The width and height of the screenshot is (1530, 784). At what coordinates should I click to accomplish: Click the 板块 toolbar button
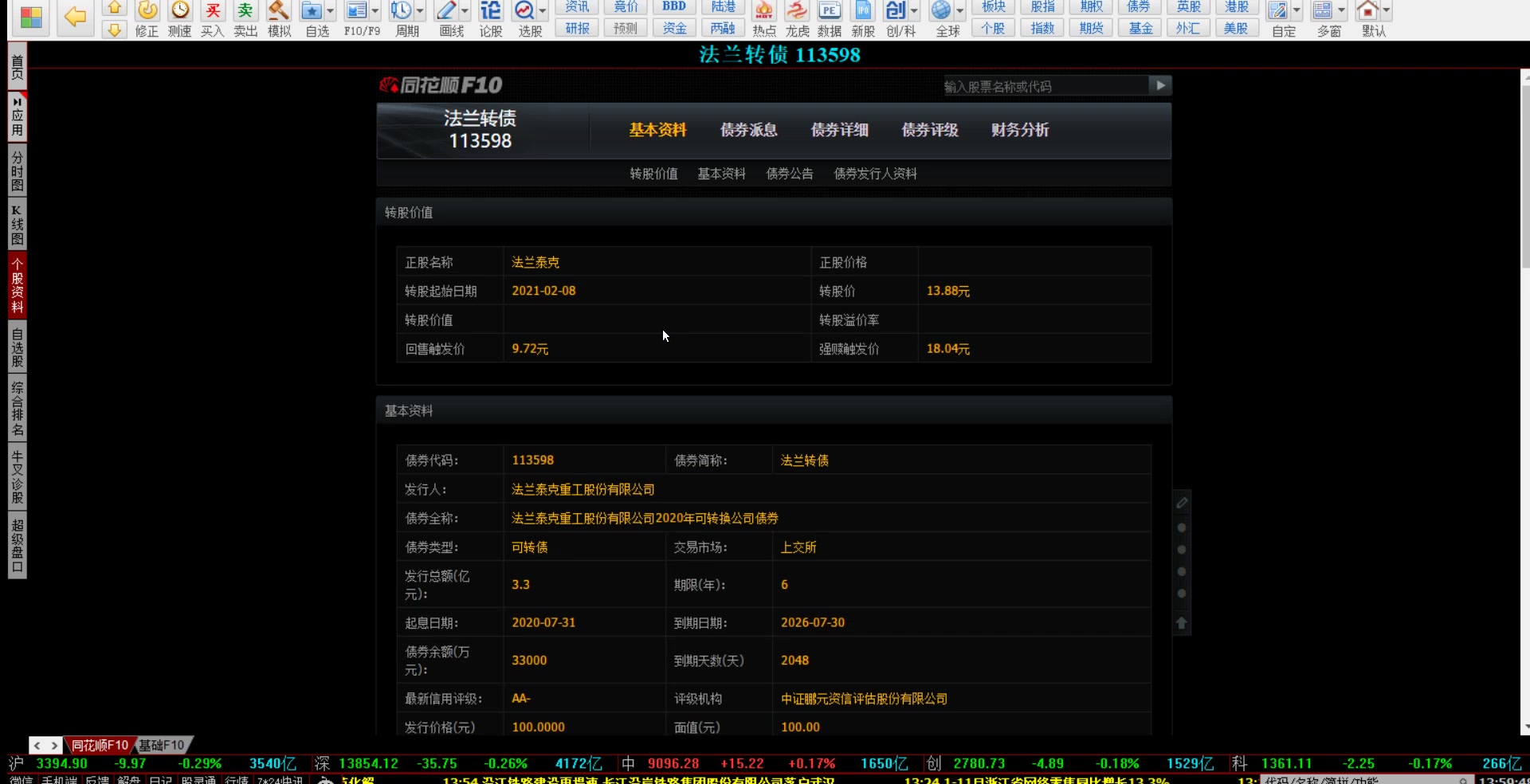(994, 7)
